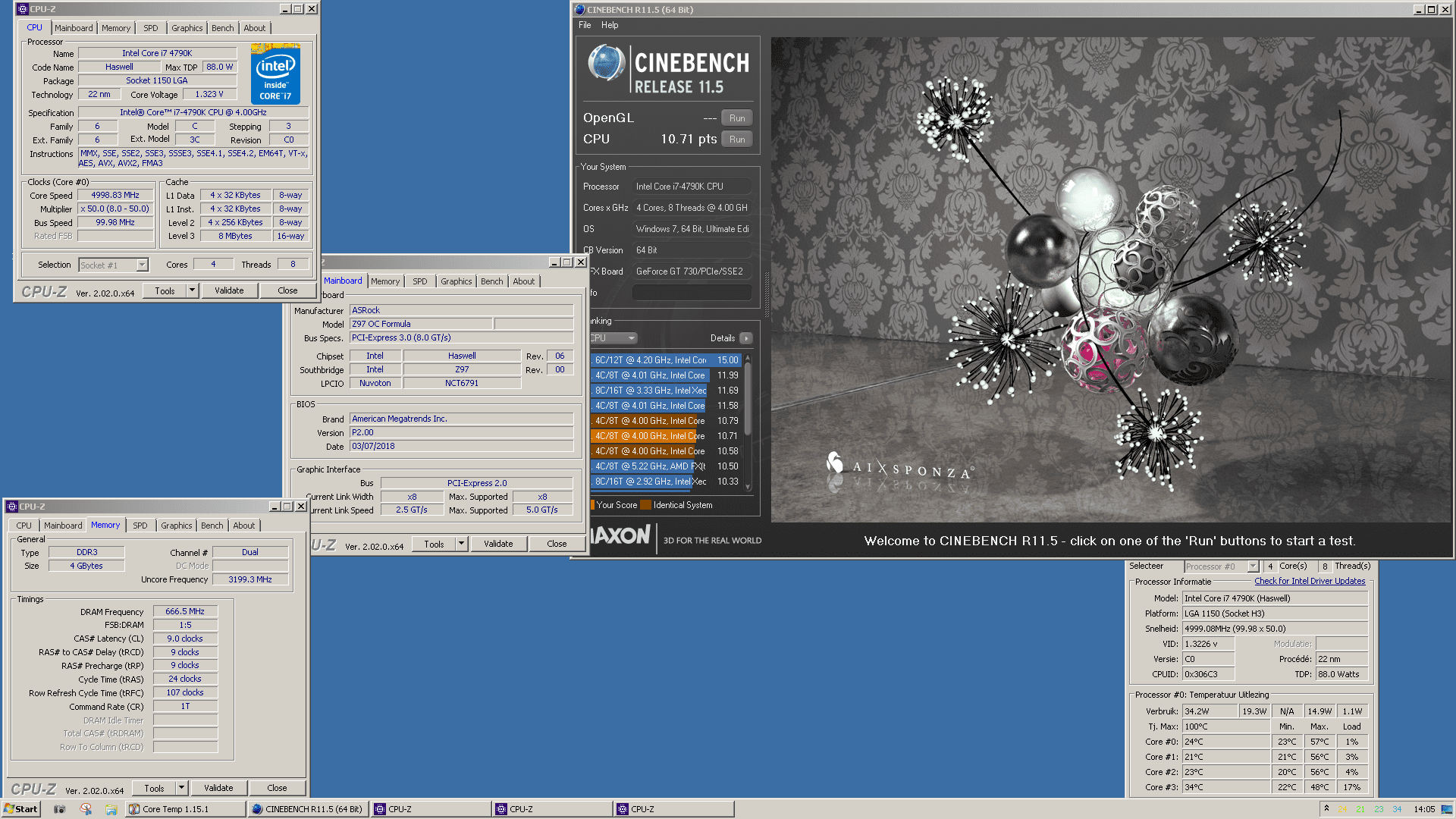Click the teal 23 temperature tray icon

tap(1379, 809)
